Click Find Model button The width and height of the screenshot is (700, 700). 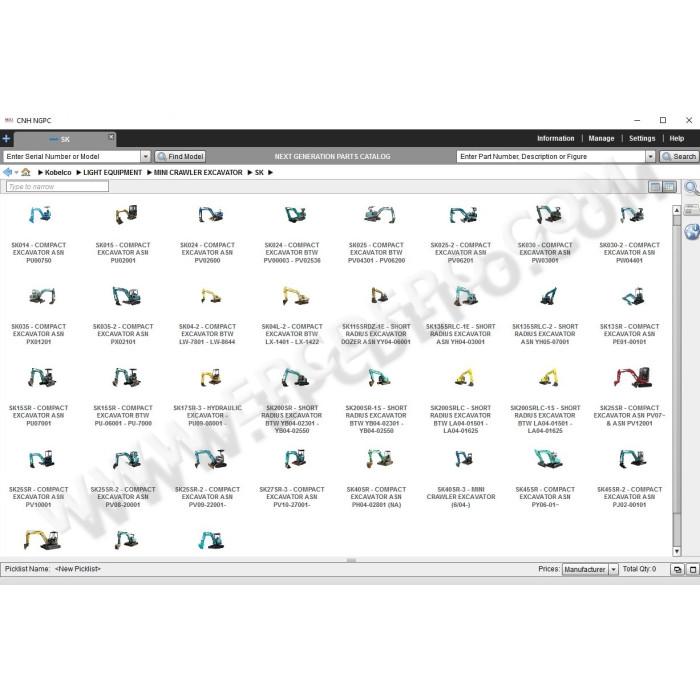pos(180,156)
